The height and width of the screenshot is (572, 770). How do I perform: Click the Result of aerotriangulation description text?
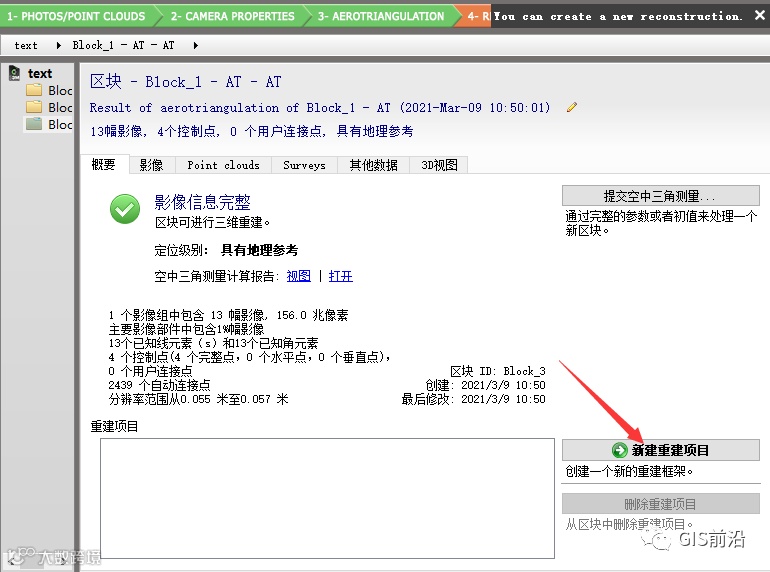(x=320, y=108)
